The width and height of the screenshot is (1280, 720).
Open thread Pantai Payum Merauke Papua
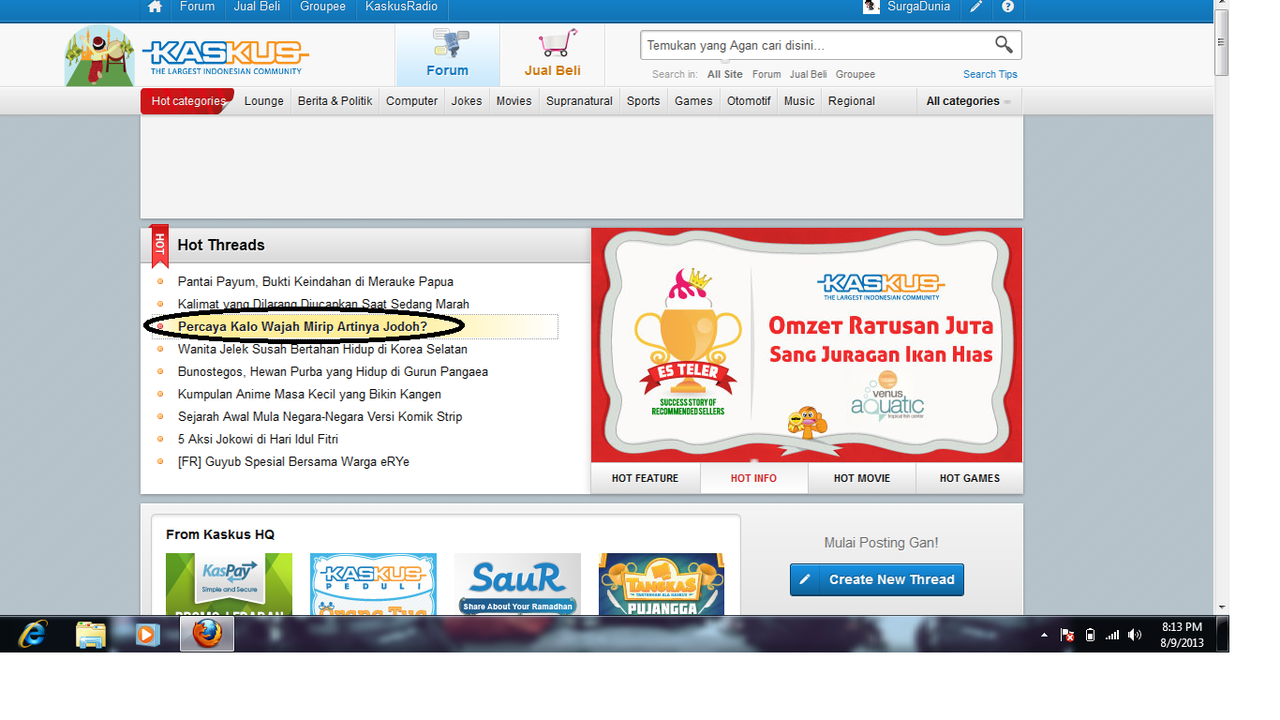[x=315, y=282]
